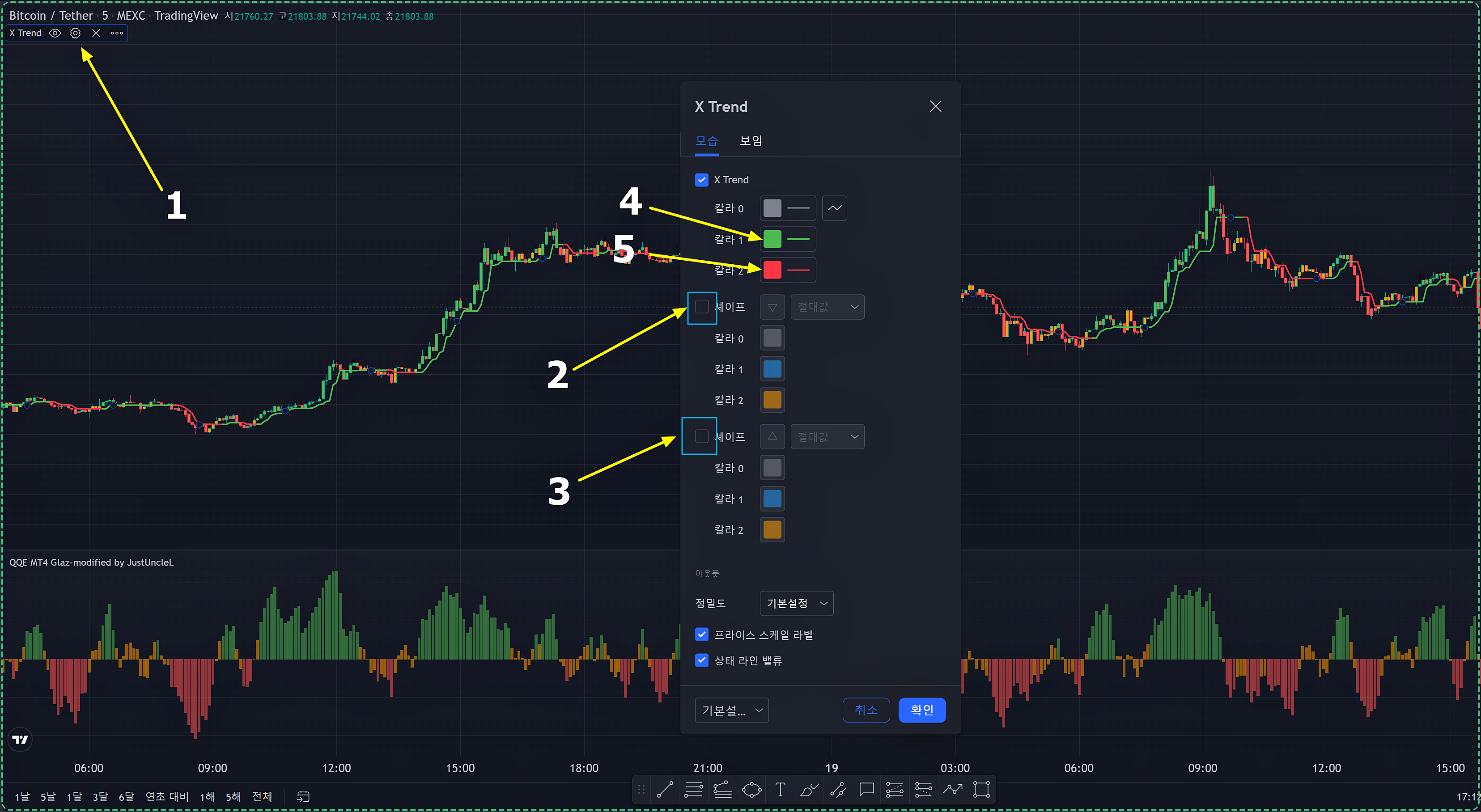The height and width of the screenshot is (812, 1481).
Task: Select the parallel channel tool
Action: pyautogui.click(x=838, y=790)
